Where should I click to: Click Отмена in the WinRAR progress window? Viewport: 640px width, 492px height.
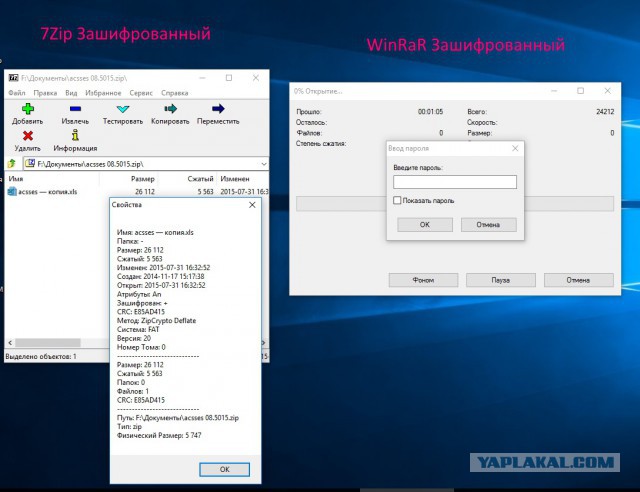578,280
